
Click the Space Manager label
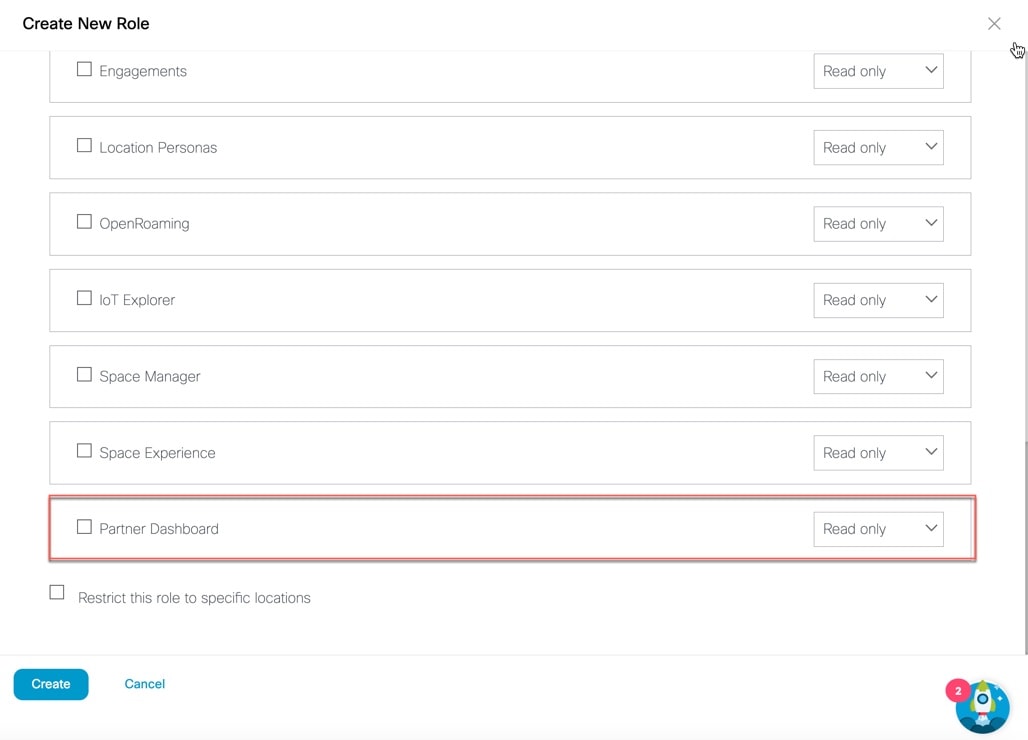coord(149,376)
